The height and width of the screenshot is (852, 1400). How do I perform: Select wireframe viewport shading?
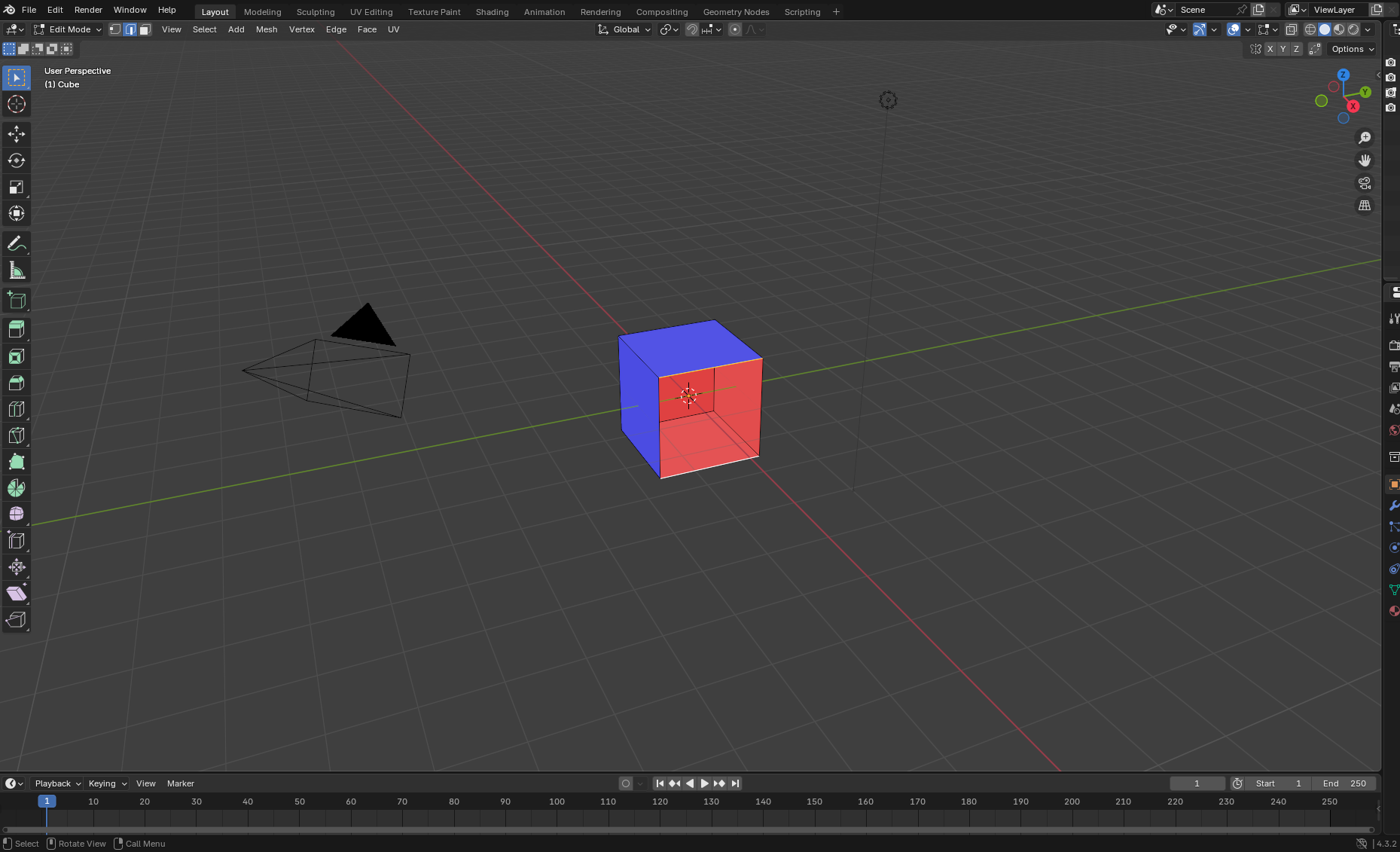click(x=1310, y=29)
